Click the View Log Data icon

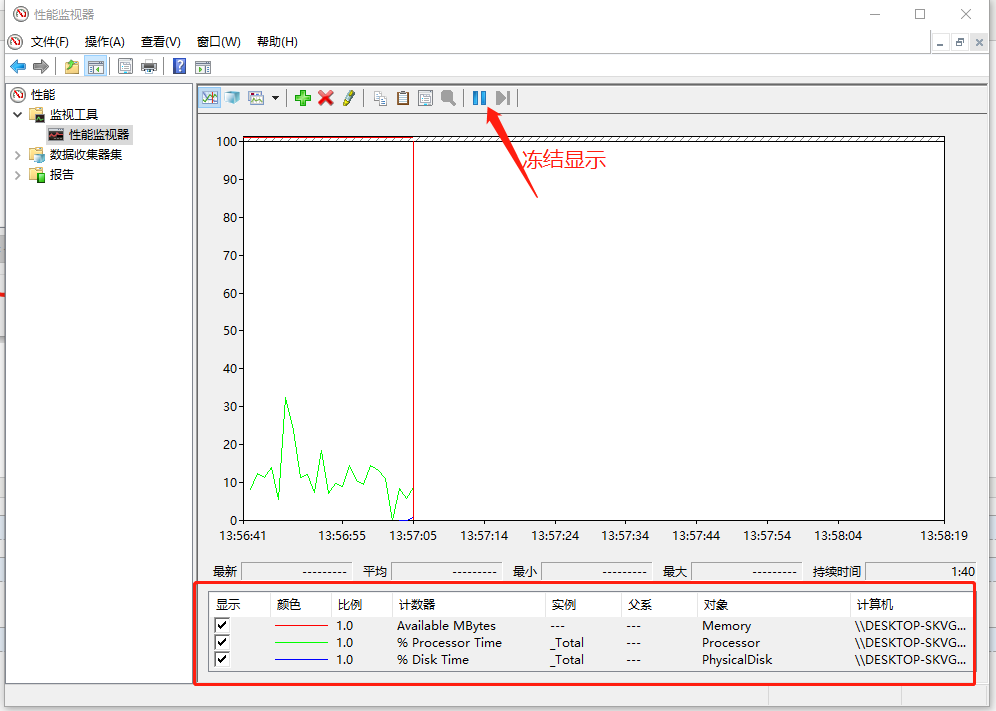click(x=232, y=98)
